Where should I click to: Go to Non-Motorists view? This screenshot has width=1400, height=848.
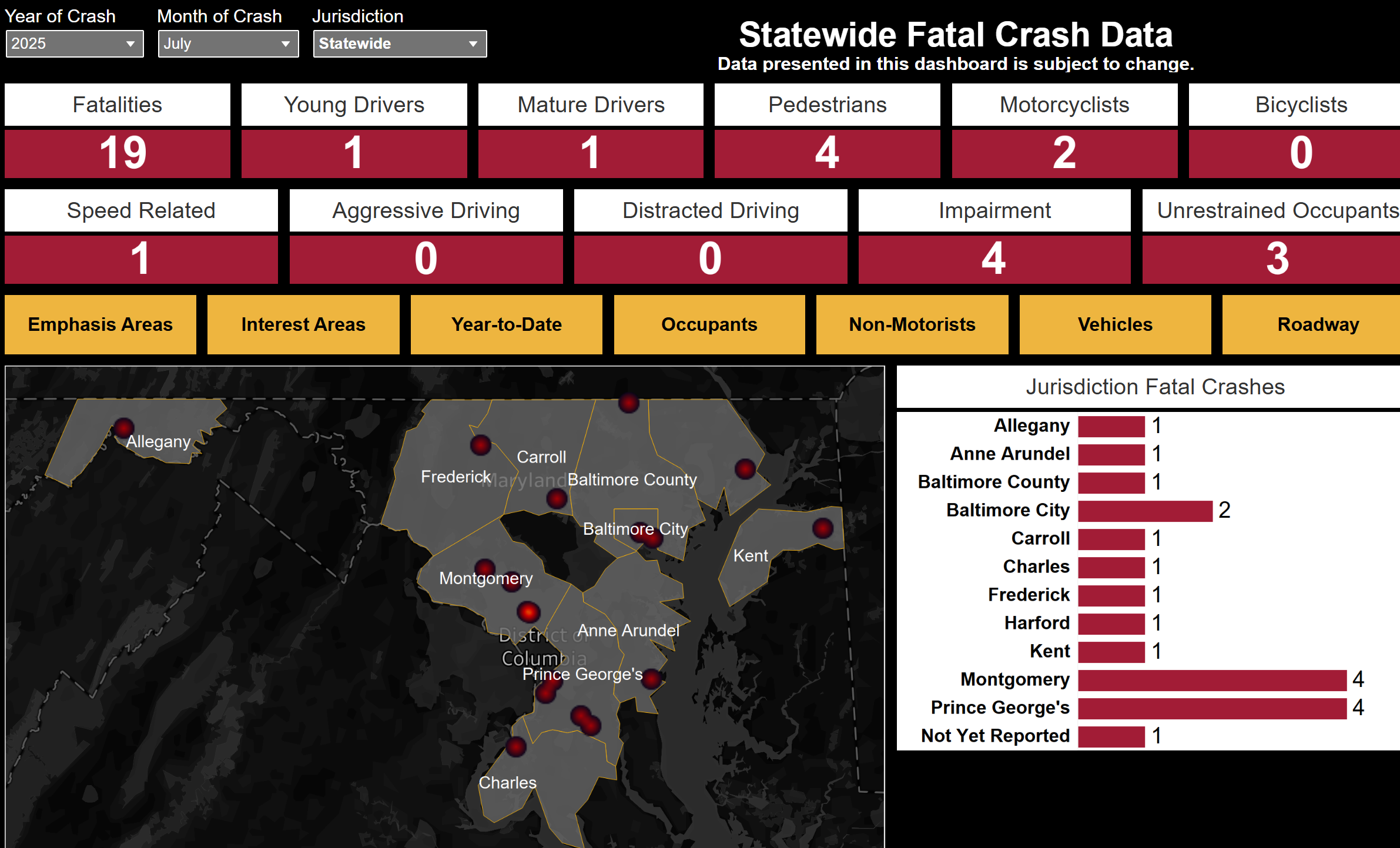click(912, 324)
